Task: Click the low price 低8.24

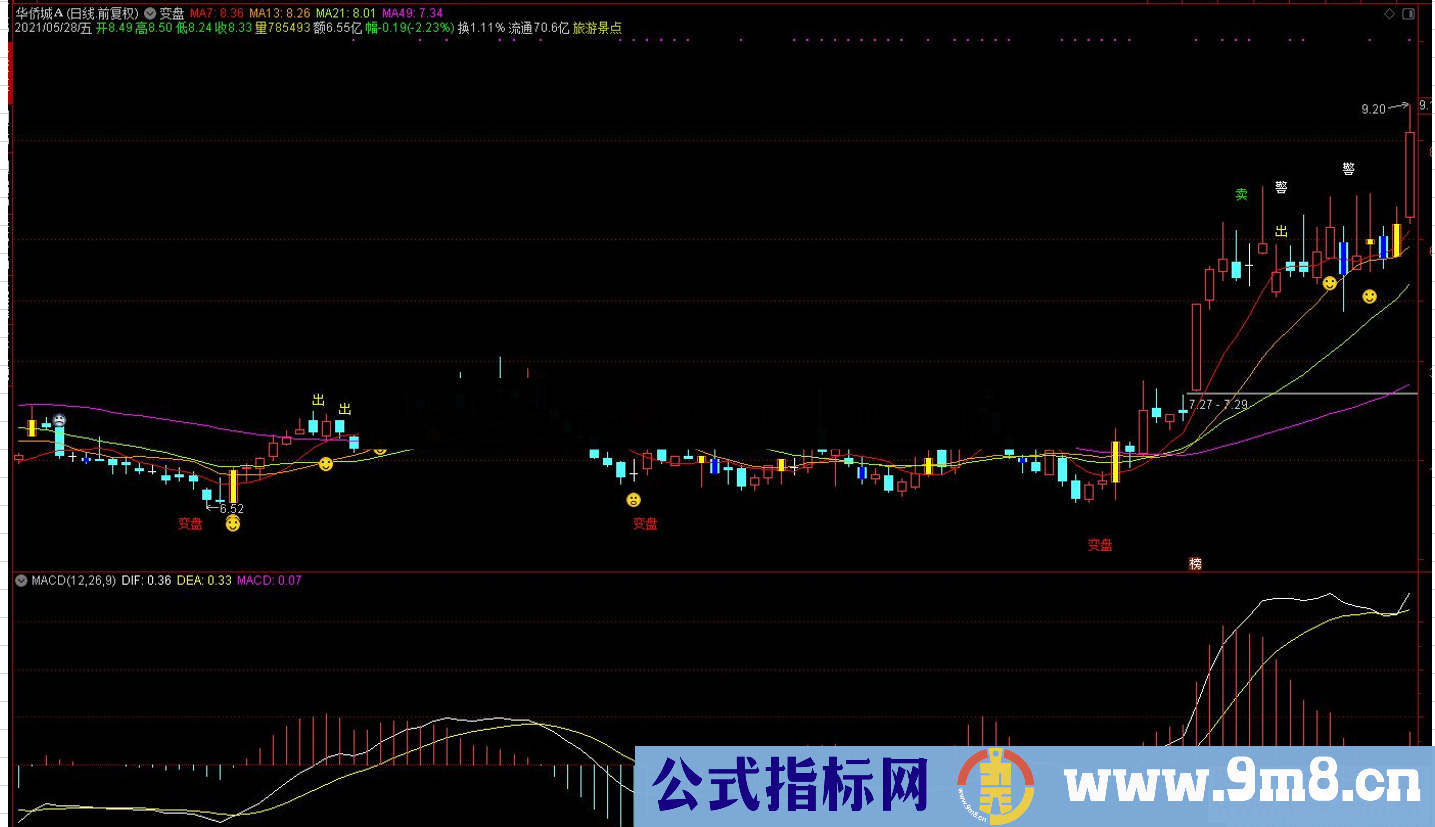Action: 194,28
